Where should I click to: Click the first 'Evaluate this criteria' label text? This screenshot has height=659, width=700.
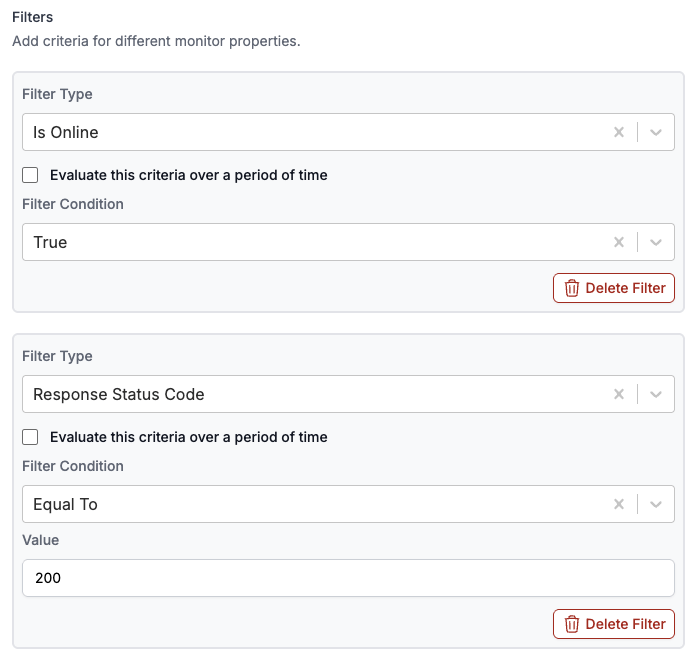click(x=189, y=175)
